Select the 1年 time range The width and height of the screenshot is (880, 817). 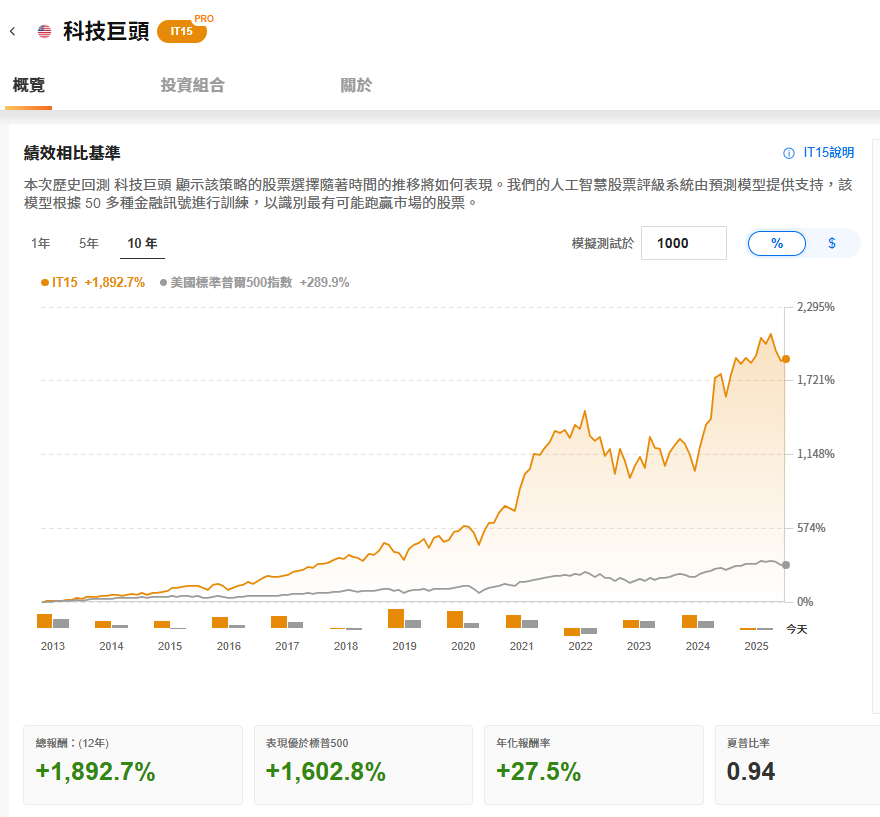[40, 244]
